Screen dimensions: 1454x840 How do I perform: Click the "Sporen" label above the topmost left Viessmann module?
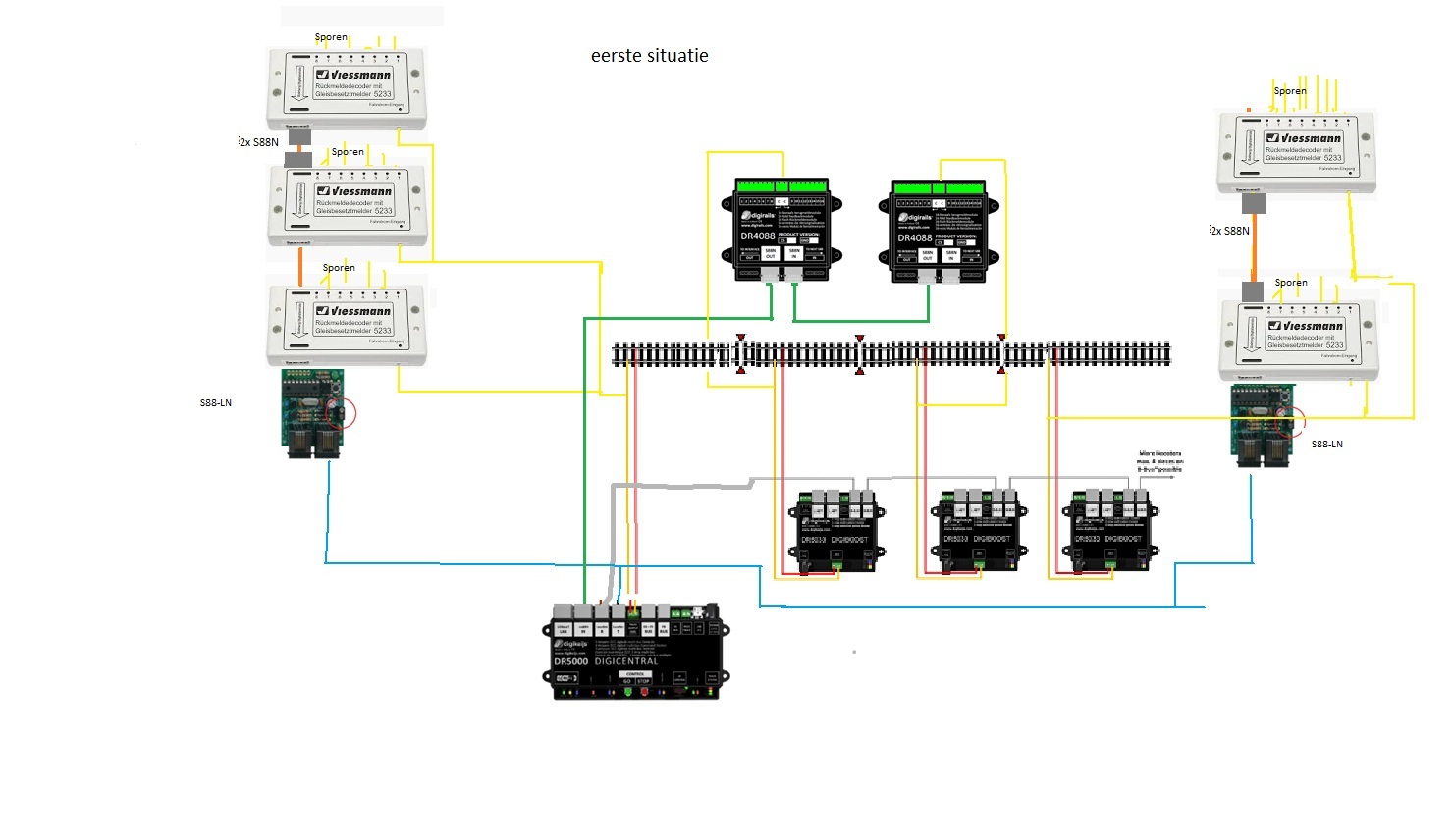pyautogui.click(x=331, y=37)
